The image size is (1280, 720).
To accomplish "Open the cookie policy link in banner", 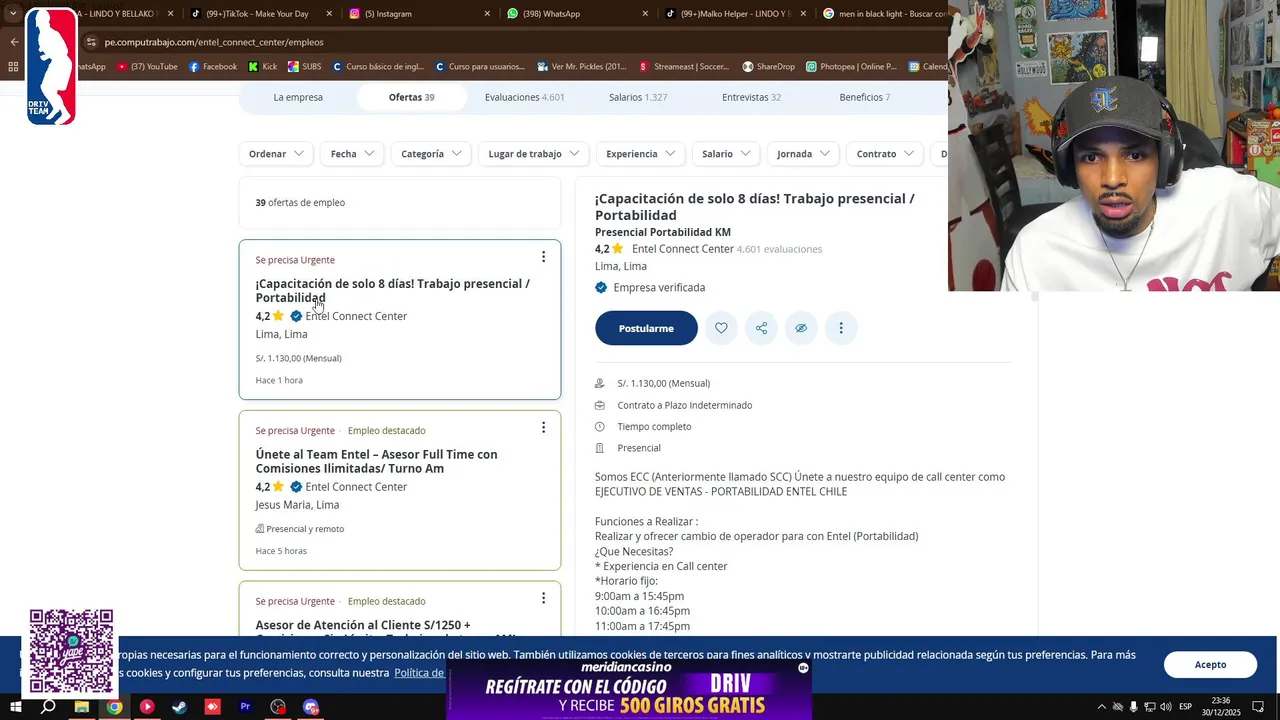I will click(x=420, y=673).
